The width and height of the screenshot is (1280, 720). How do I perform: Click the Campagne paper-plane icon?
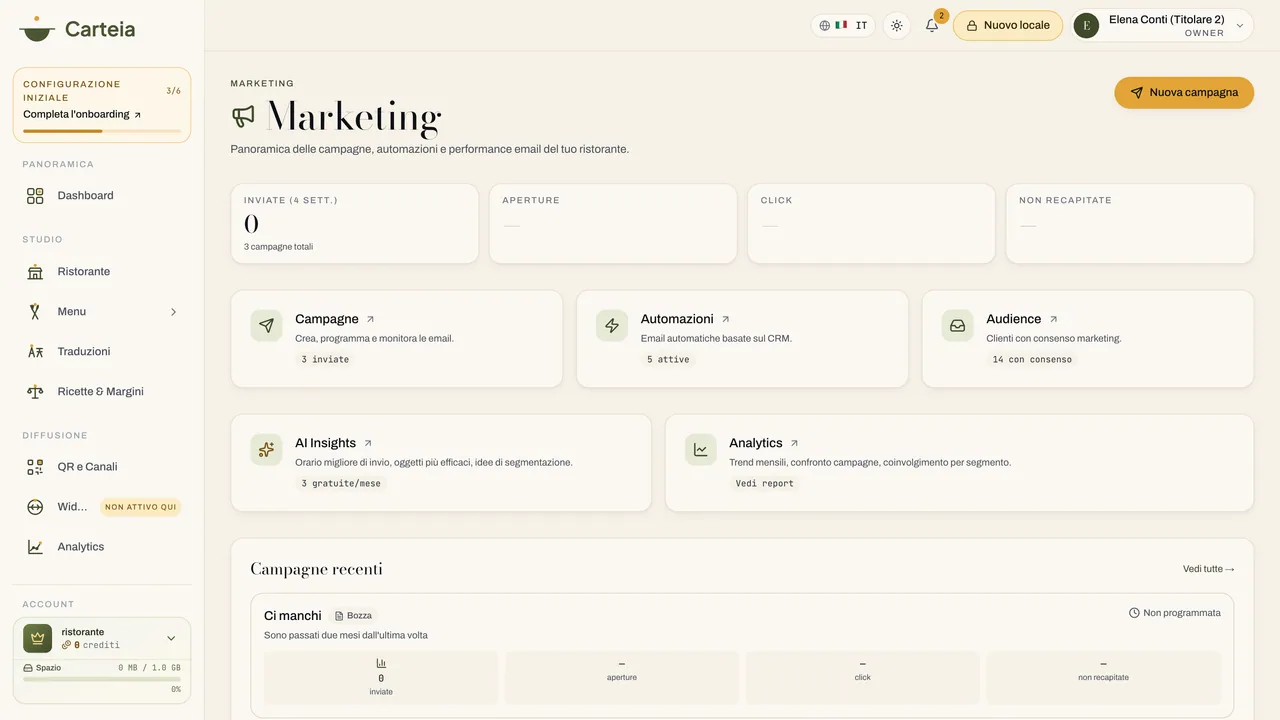(266, 326)
